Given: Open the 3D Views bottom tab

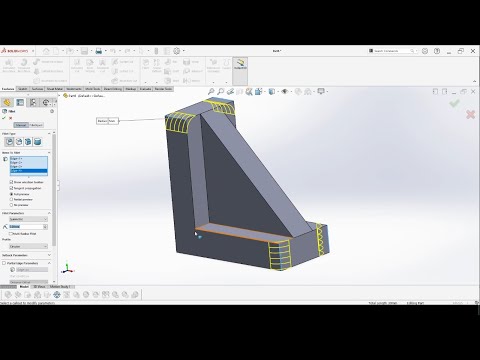Looking at the screenshot, I should click(x=39, y=287).
